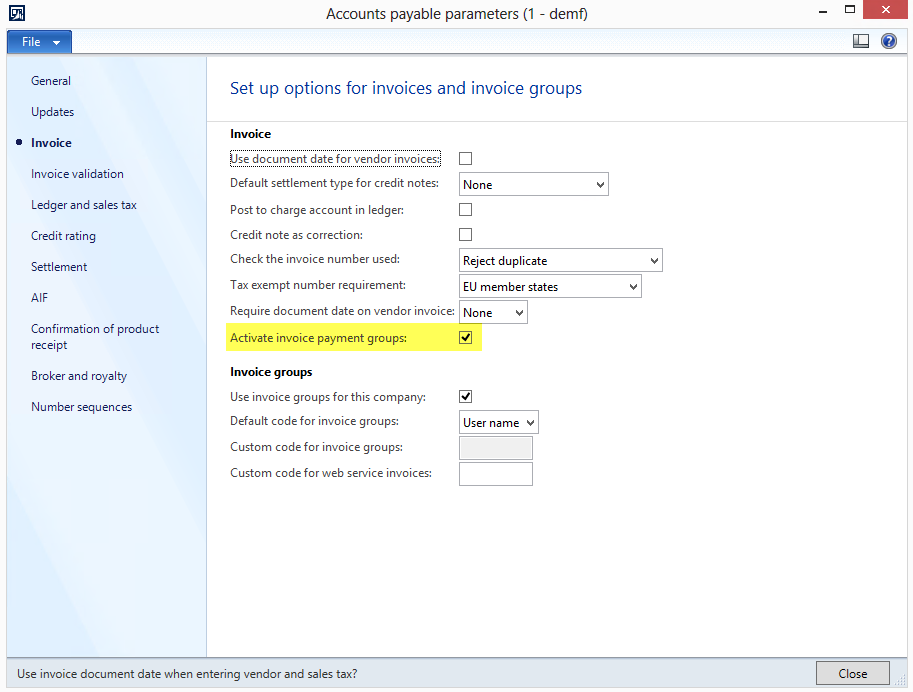The image size is (913, 692).
Task: Enable Use document date for vendor invoices
Action: 465,159
